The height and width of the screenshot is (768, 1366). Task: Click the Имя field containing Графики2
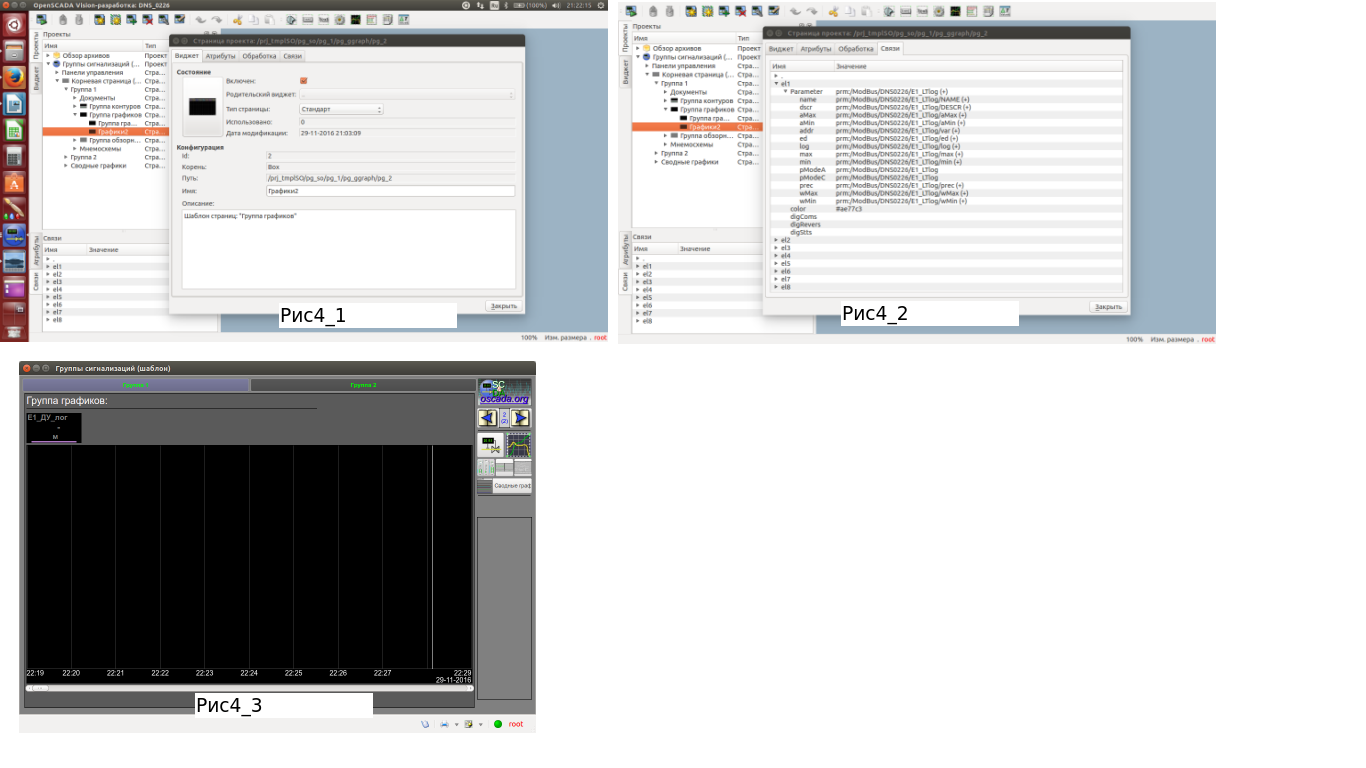pos(390,190)
